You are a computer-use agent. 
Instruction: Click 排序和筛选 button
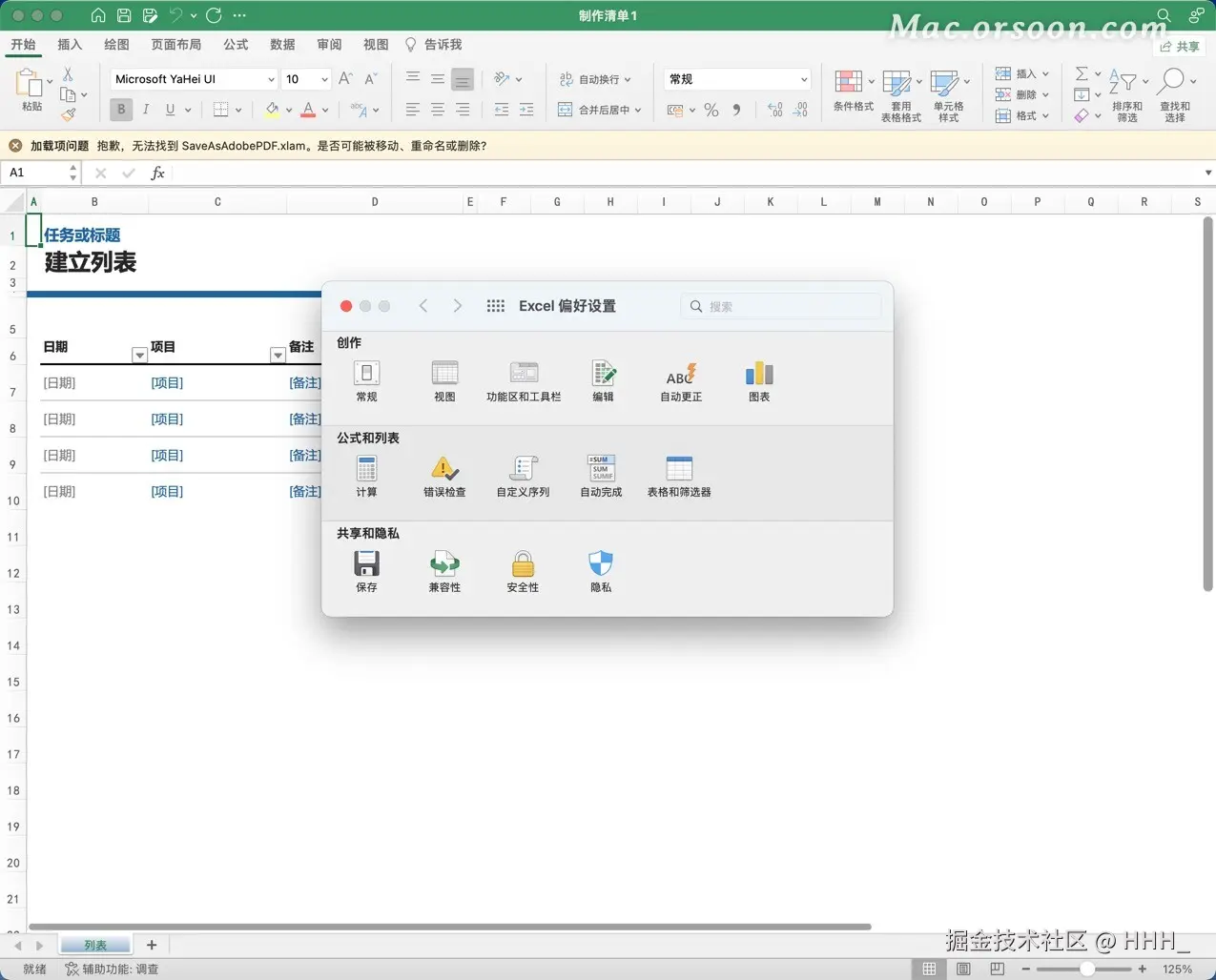(x=1127, y=94)
